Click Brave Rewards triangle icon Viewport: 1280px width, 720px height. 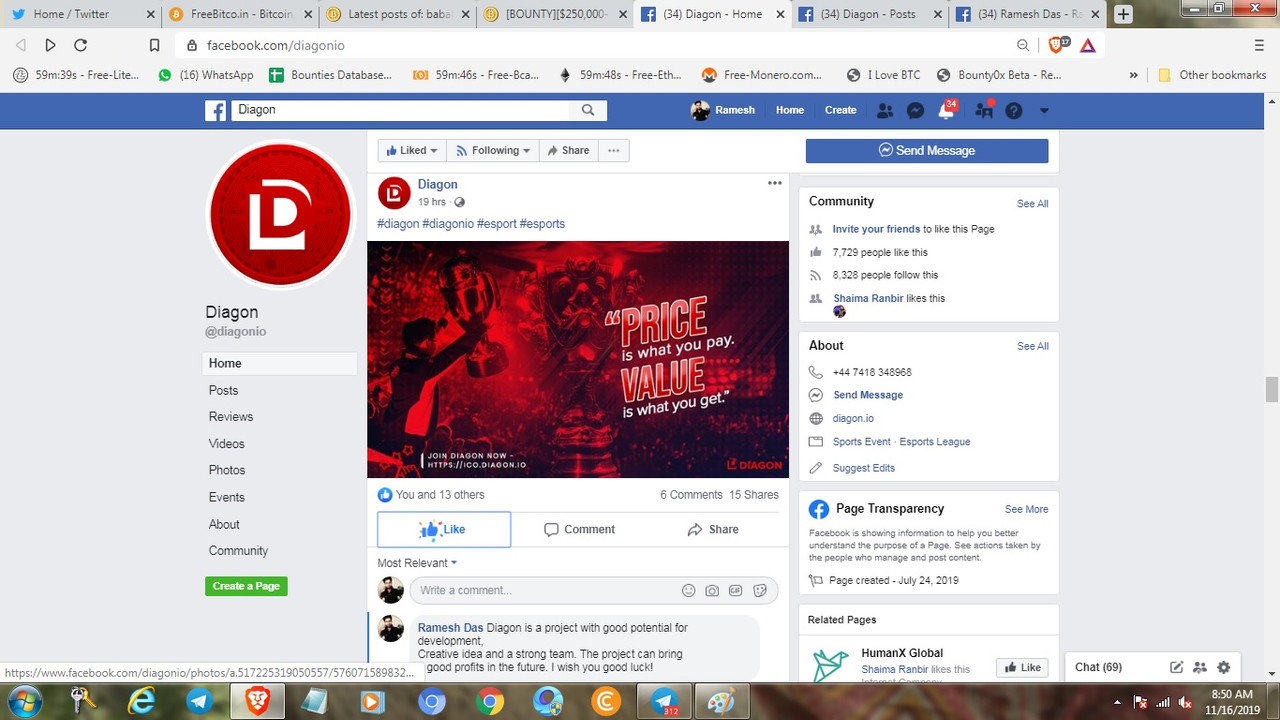tap(1088, 45)
